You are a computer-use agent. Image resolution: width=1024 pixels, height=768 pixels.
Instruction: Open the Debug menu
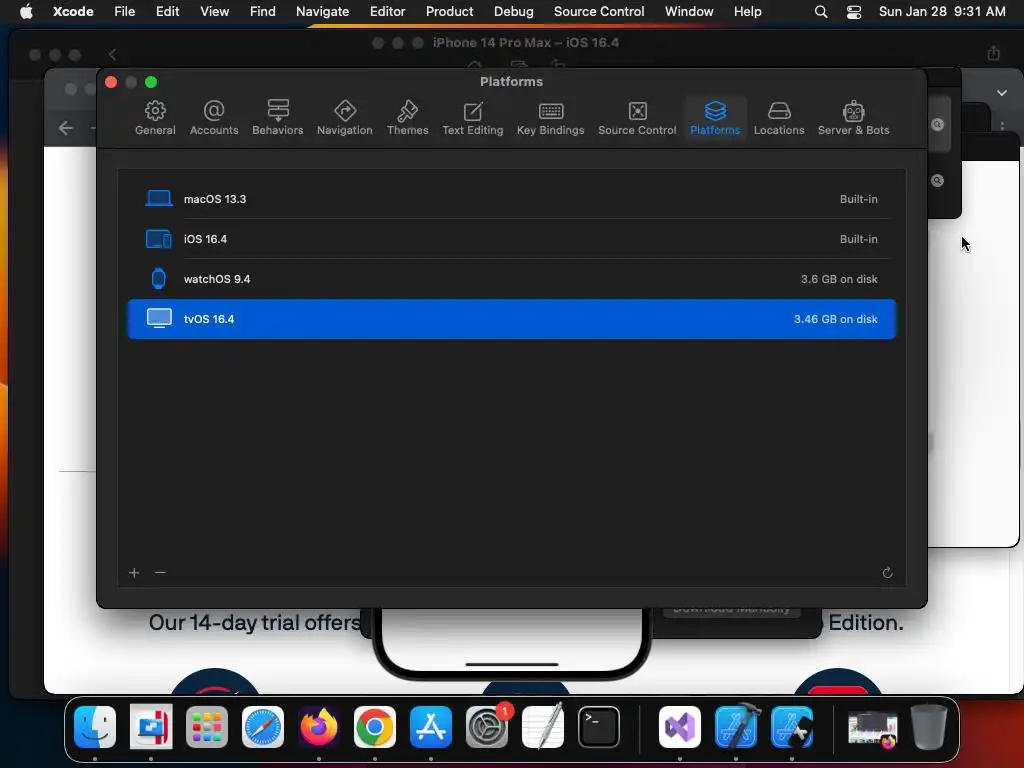point(513,12)
